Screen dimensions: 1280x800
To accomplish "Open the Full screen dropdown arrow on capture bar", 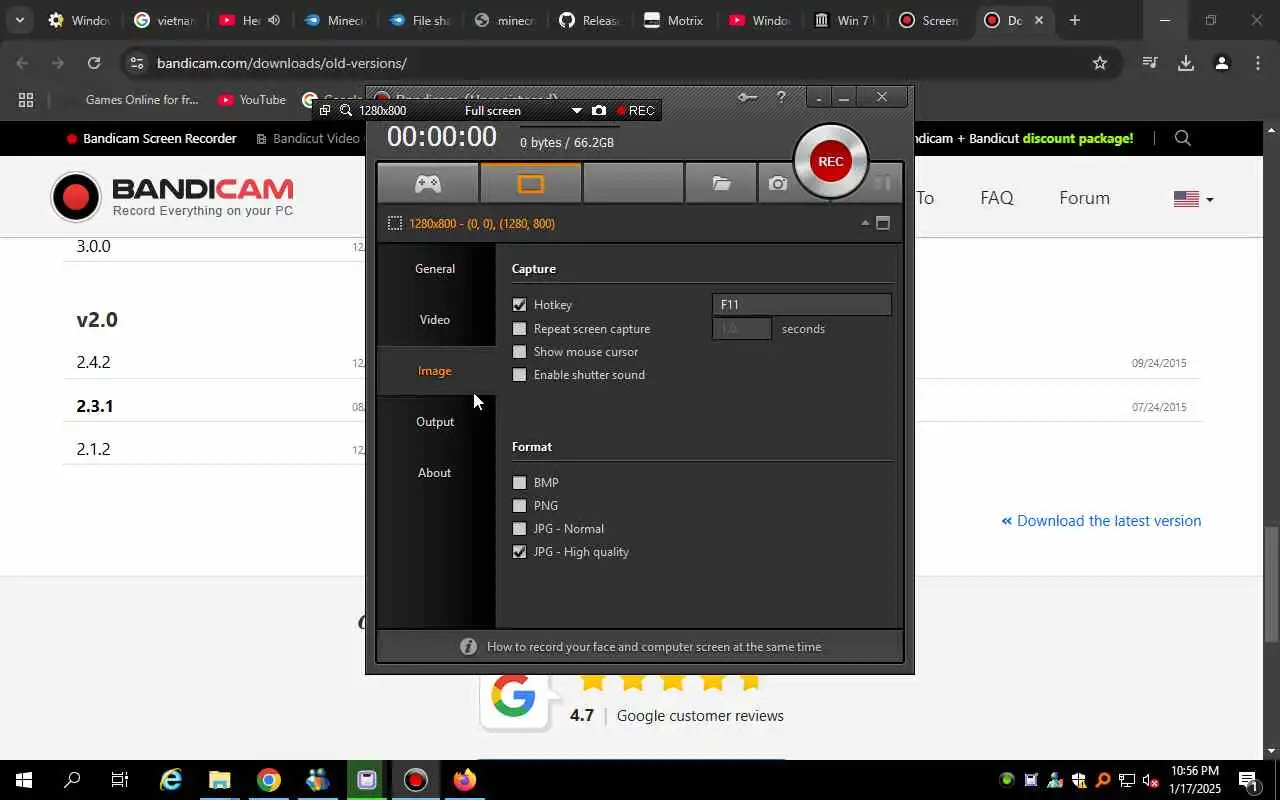I will click(x=576, y=111).
